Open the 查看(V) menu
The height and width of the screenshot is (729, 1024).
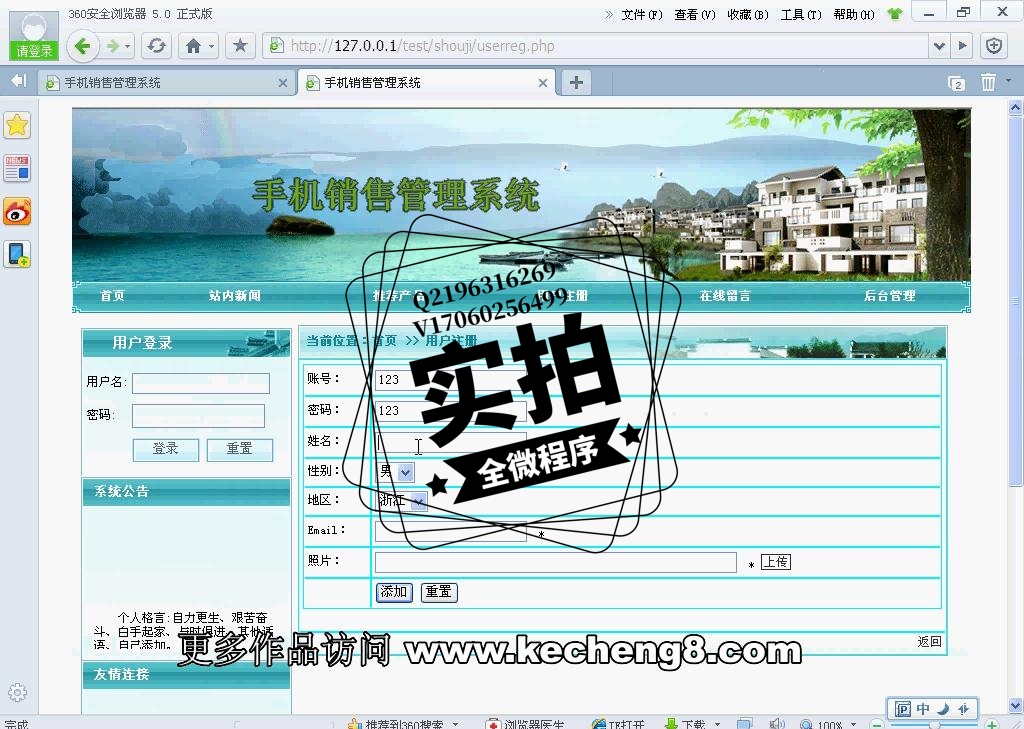click(x=695, y=14)
